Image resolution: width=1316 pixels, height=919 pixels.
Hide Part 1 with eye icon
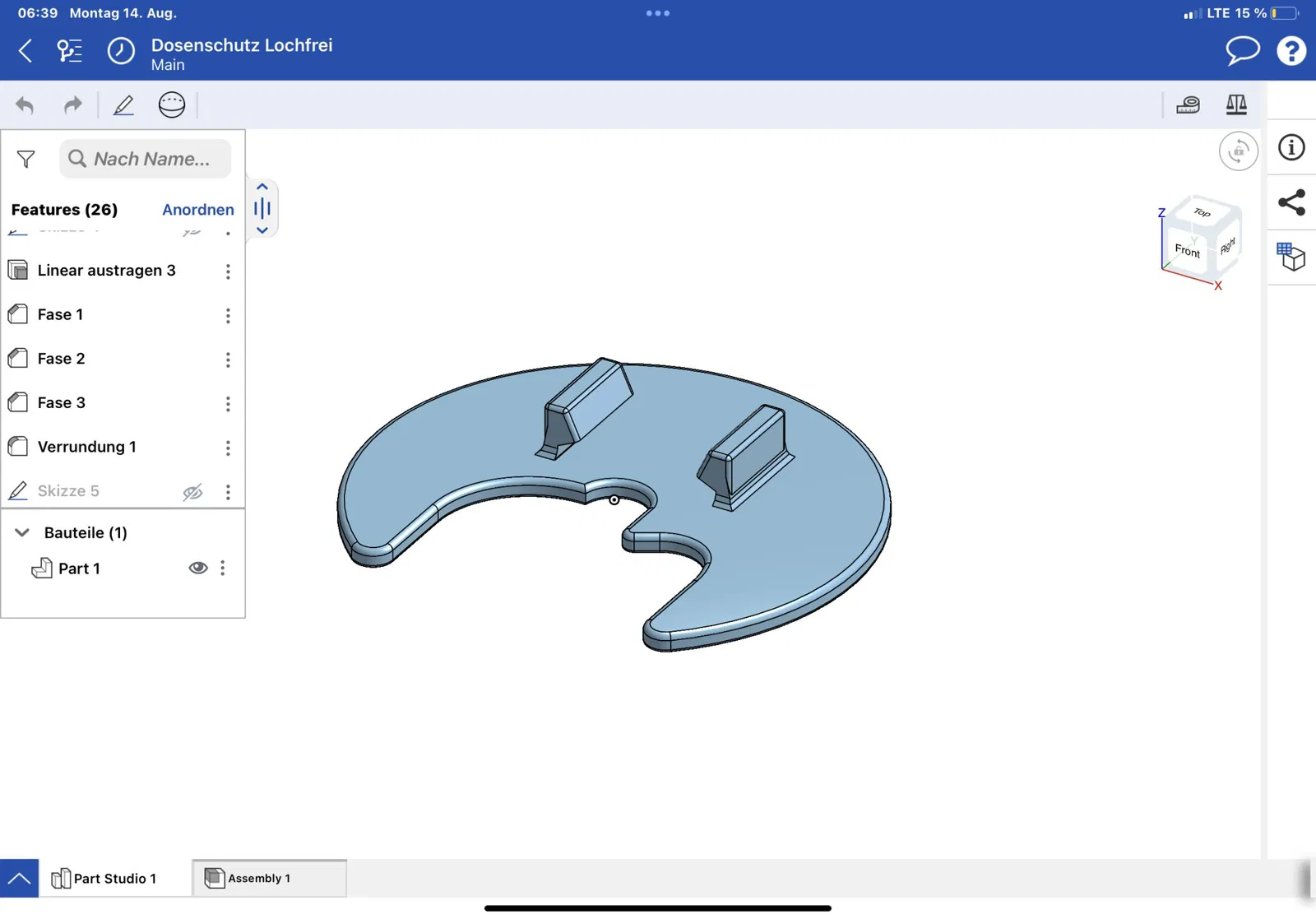point(197,569)
